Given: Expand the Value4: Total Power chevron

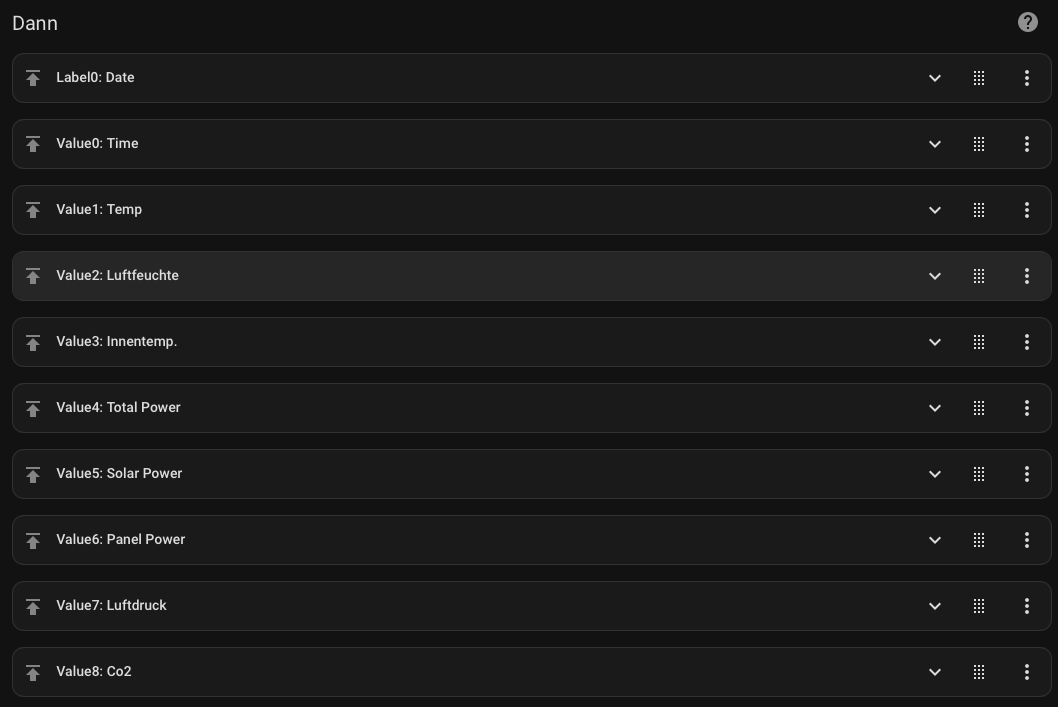Looking at the screenshot, I should [x=935, y=408].
